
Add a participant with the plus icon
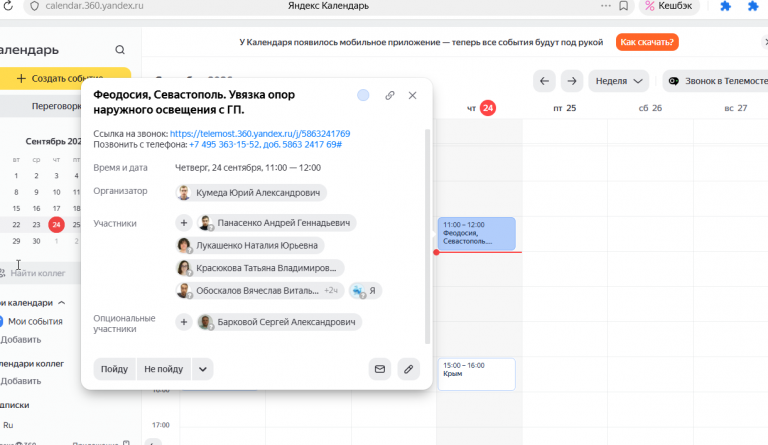(184, 223)
